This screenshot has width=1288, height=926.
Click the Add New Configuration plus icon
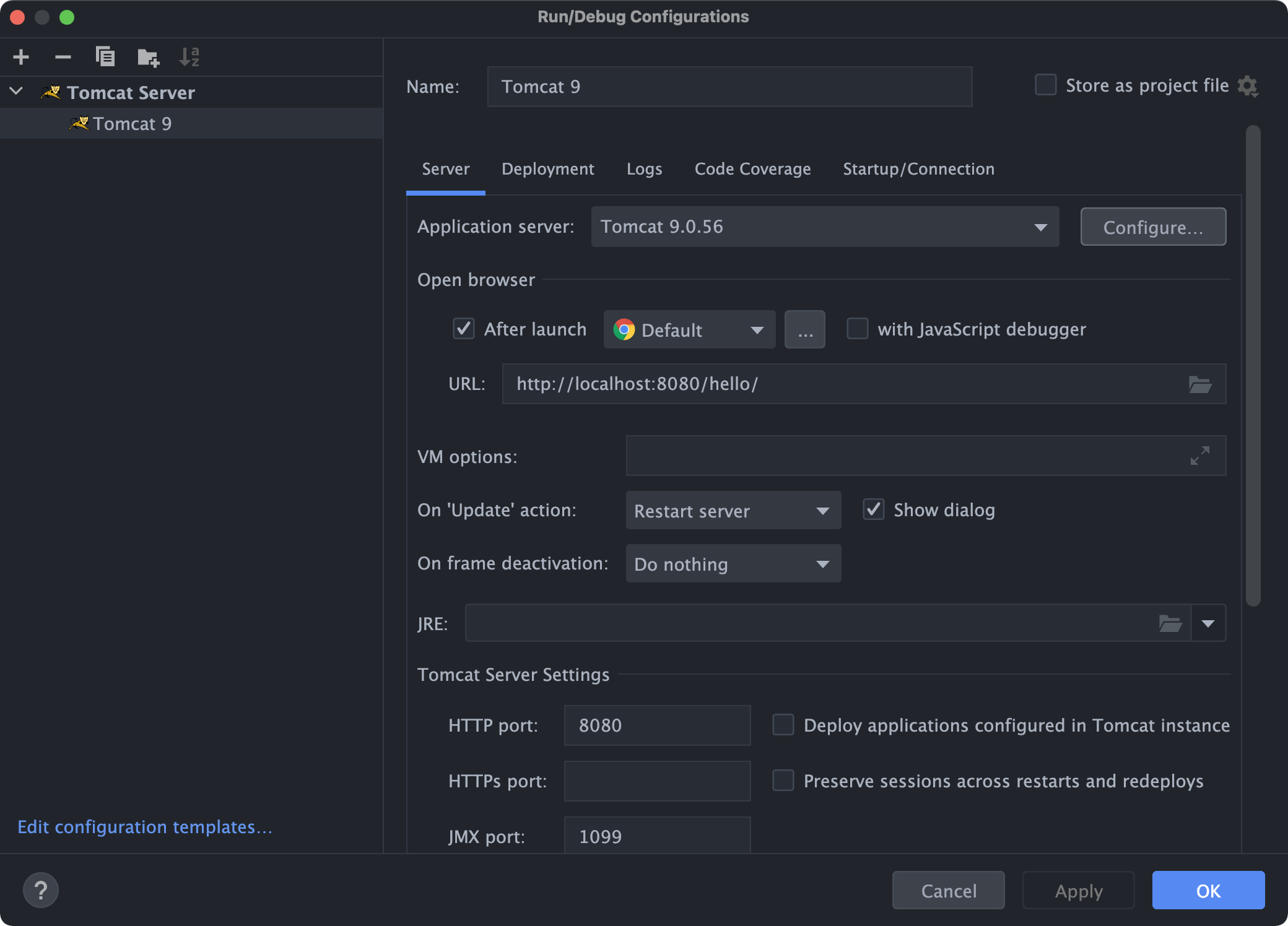pos(21,57)
